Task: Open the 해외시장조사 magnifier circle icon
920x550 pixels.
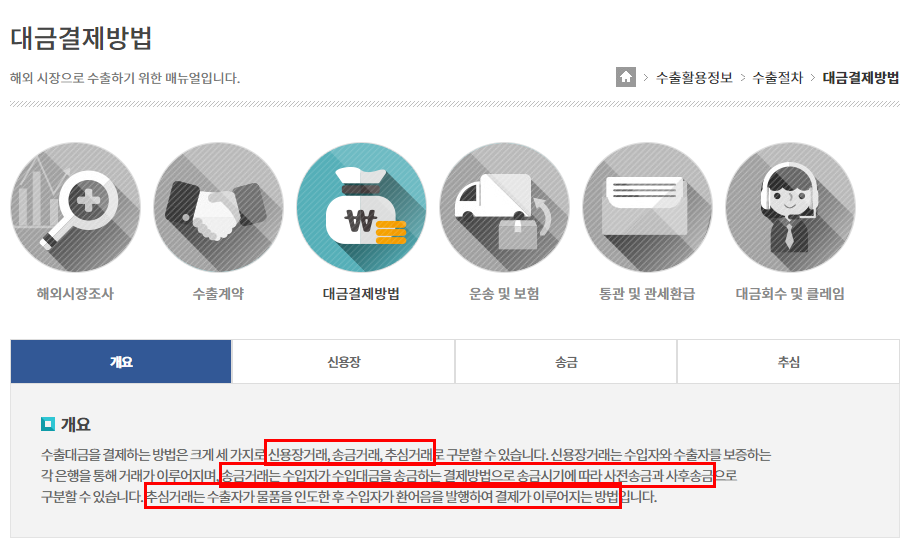Action: (76, 207)
